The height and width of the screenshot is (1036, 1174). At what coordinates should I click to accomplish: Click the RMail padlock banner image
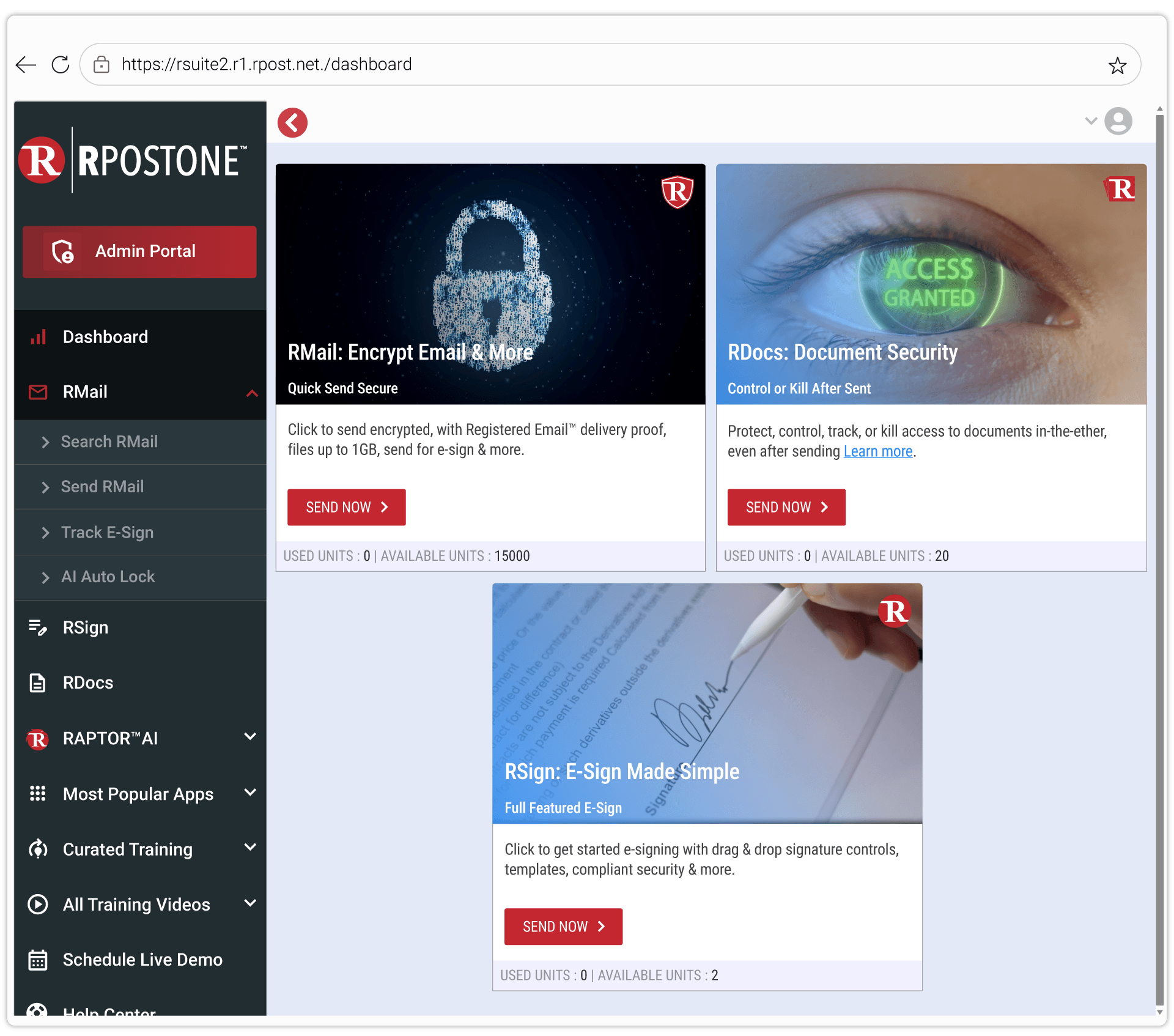point(490,284)
